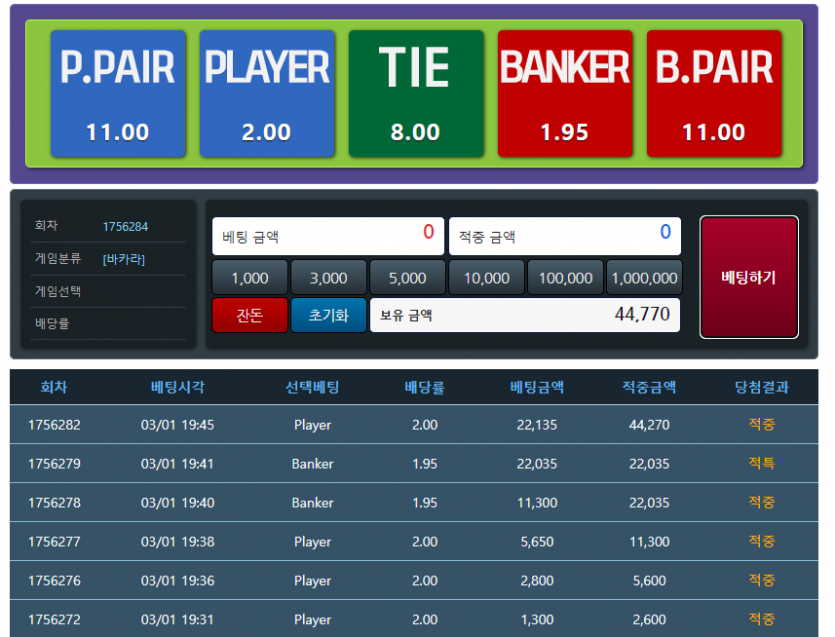Click Player selection in row 1756277
Screen dimensions: 835x637
[313, 542]
